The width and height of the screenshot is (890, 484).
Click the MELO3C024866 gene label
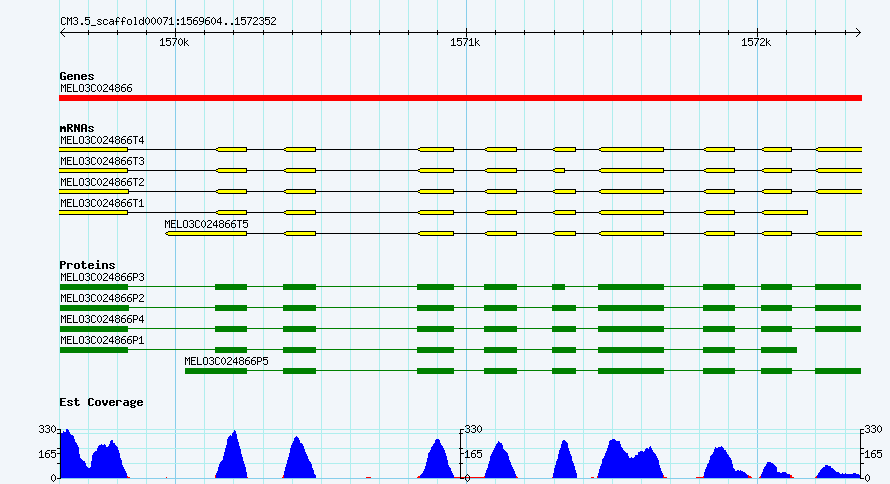coord(96,89)
